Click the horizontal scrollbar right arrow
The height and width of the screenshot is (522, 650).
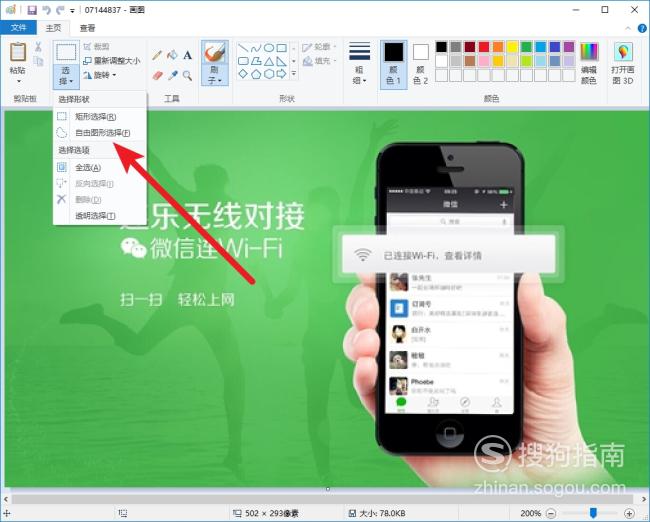(x=643, y=499)
